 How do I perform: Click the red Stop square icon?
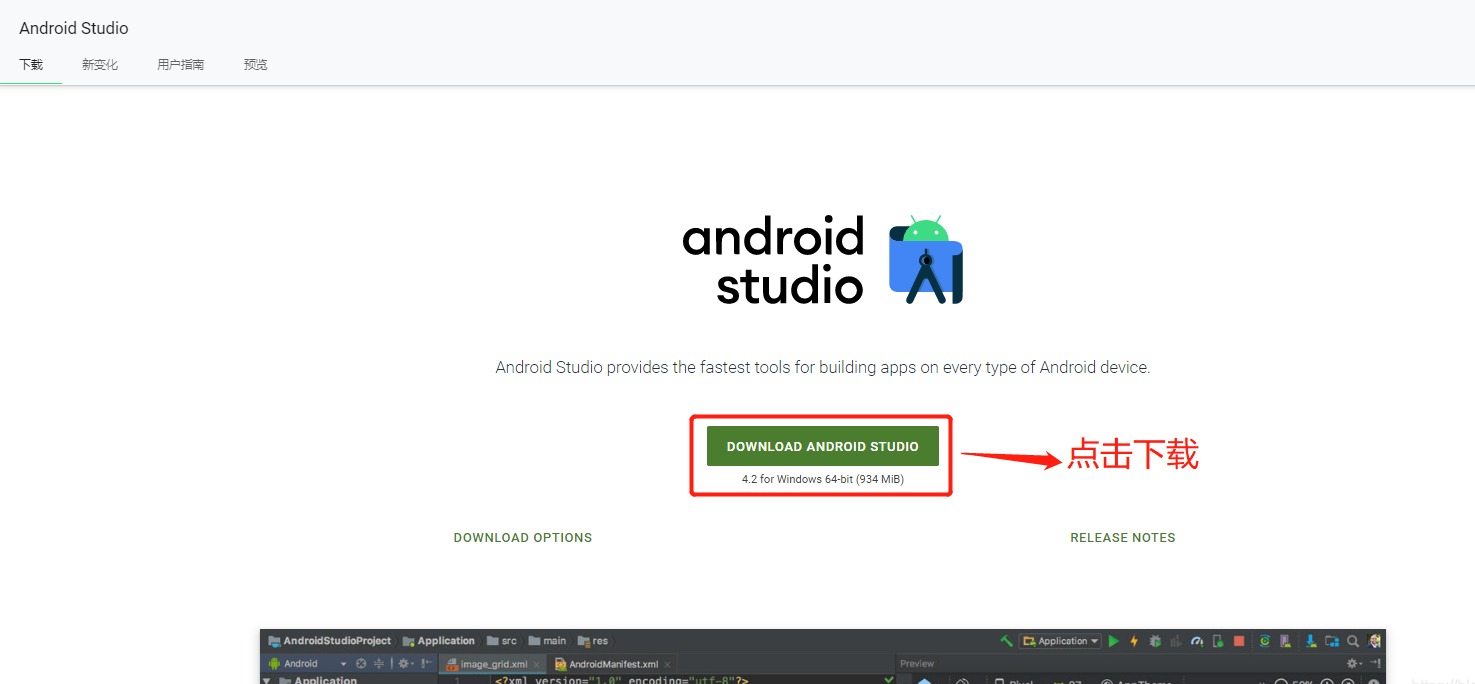1239,641
